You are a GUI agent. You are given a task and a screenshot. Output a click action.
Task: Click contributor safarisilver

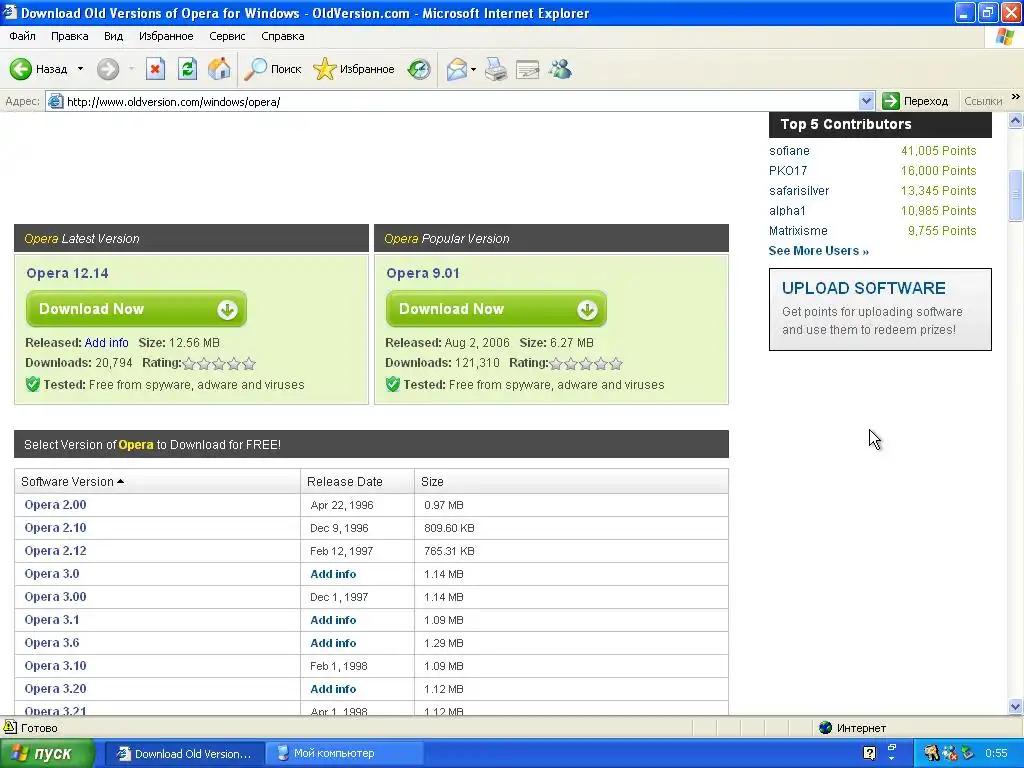click(x=799, y=191)
